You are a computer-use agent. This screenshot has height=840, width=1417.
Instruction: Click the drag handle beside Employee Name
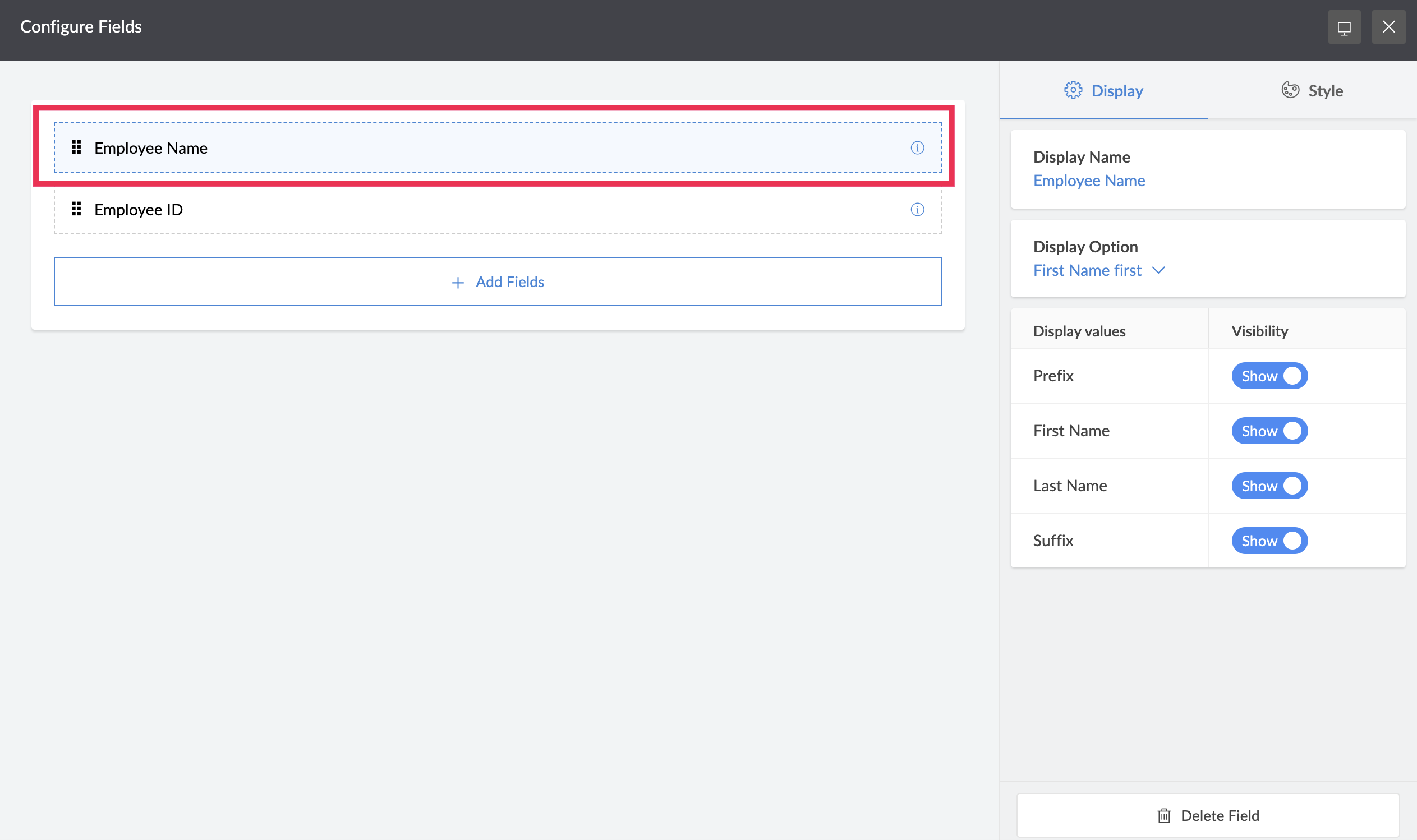tap(76, 147)
